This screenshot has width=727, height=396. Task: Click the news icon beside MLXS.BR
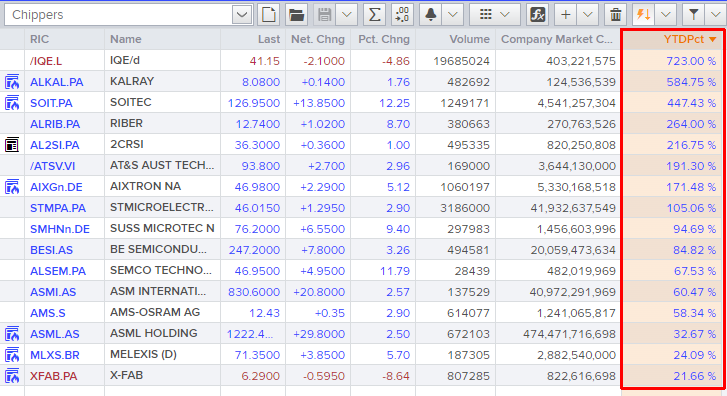pyautogui.click(x=12, y=355)
